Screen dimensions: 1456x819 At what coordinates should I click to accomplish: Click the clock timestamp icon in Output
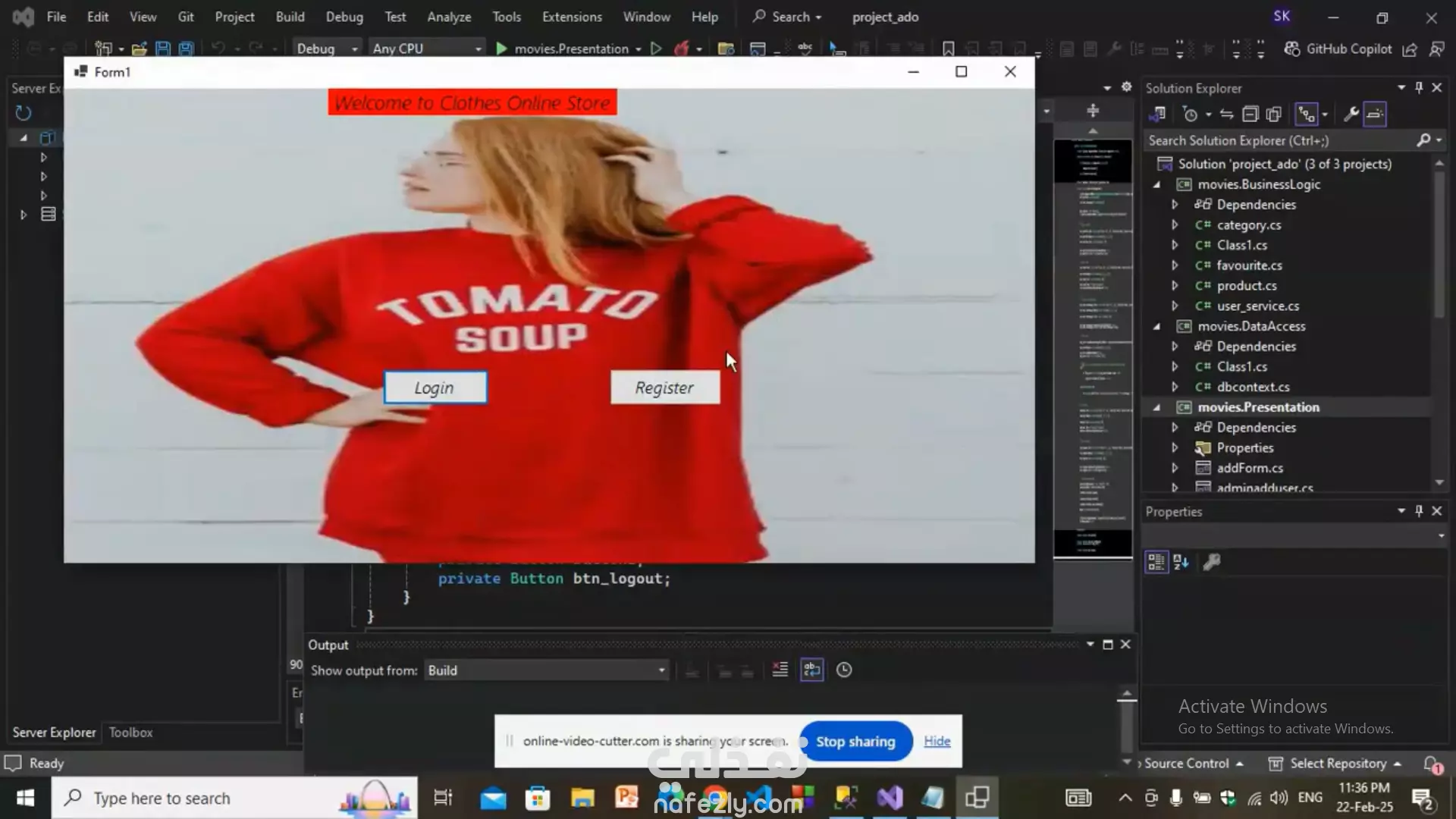pyautogui.click(x=843, y=670)
